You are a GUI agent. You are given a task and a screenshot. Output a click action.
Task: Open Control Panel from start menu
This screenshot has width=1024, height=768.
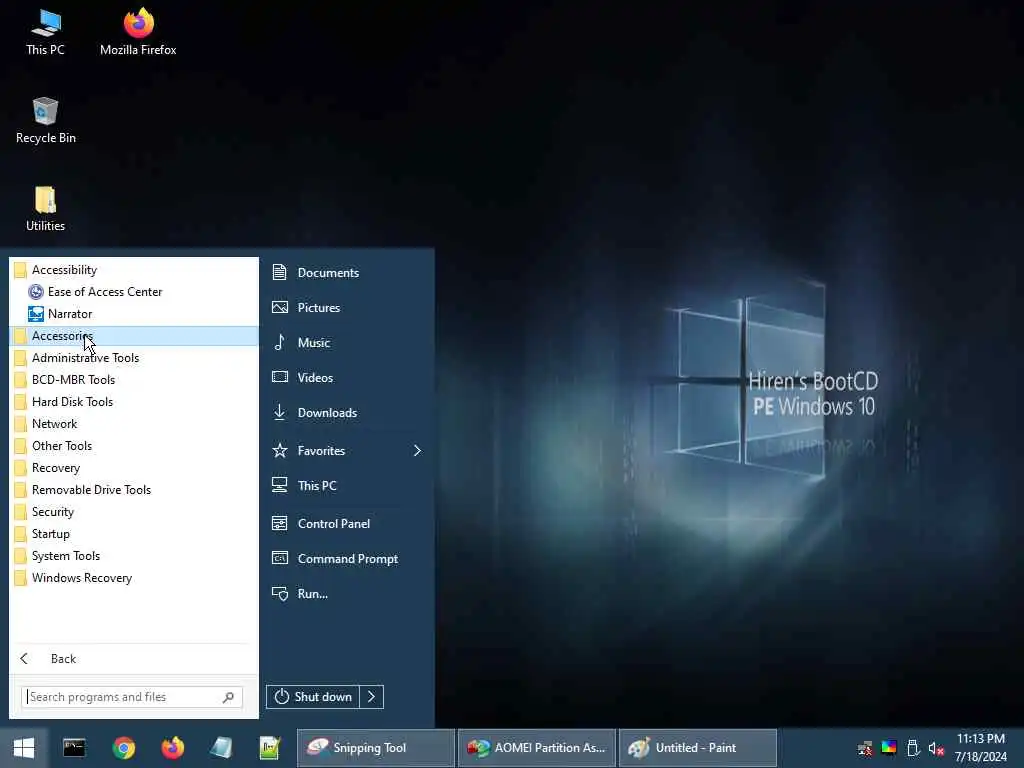coord(347,524)
